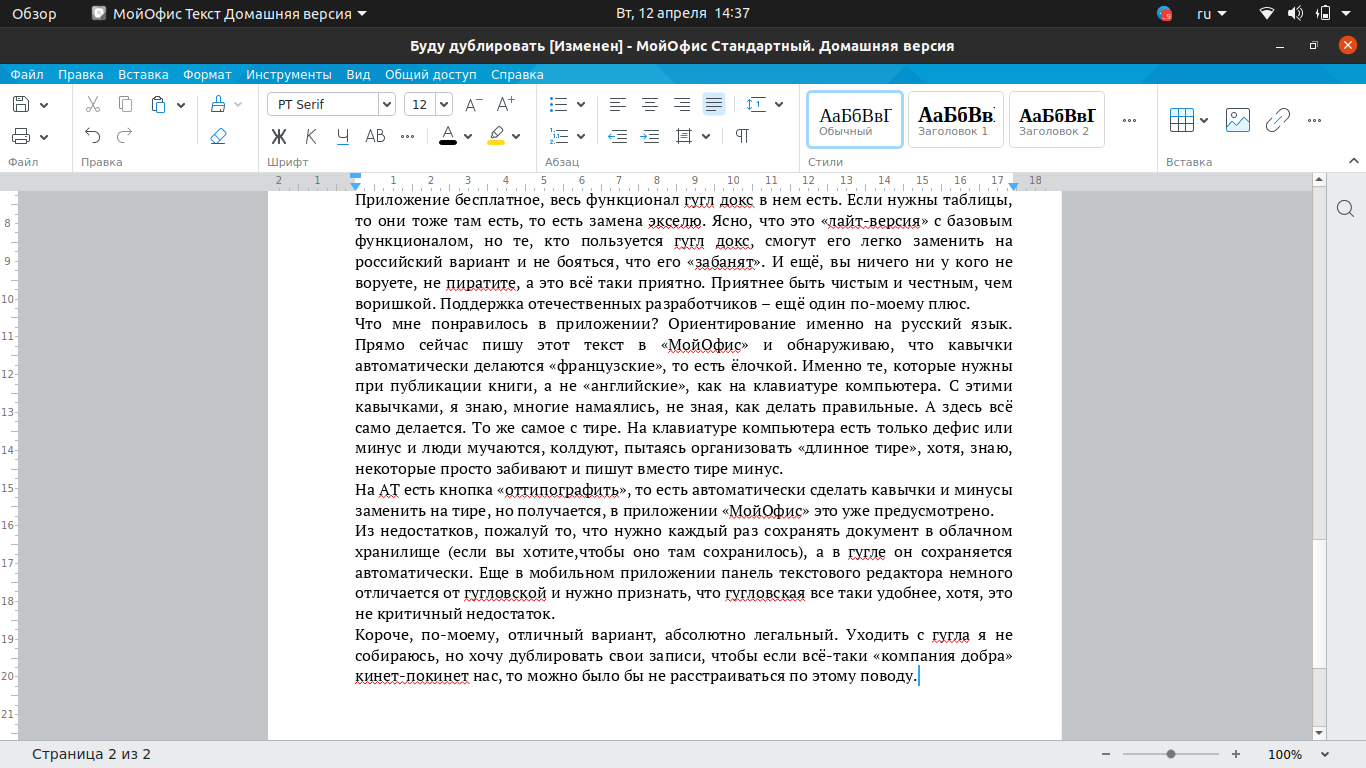Show non-printing characters with the pilcrow icon

click(x=742, y=136)
